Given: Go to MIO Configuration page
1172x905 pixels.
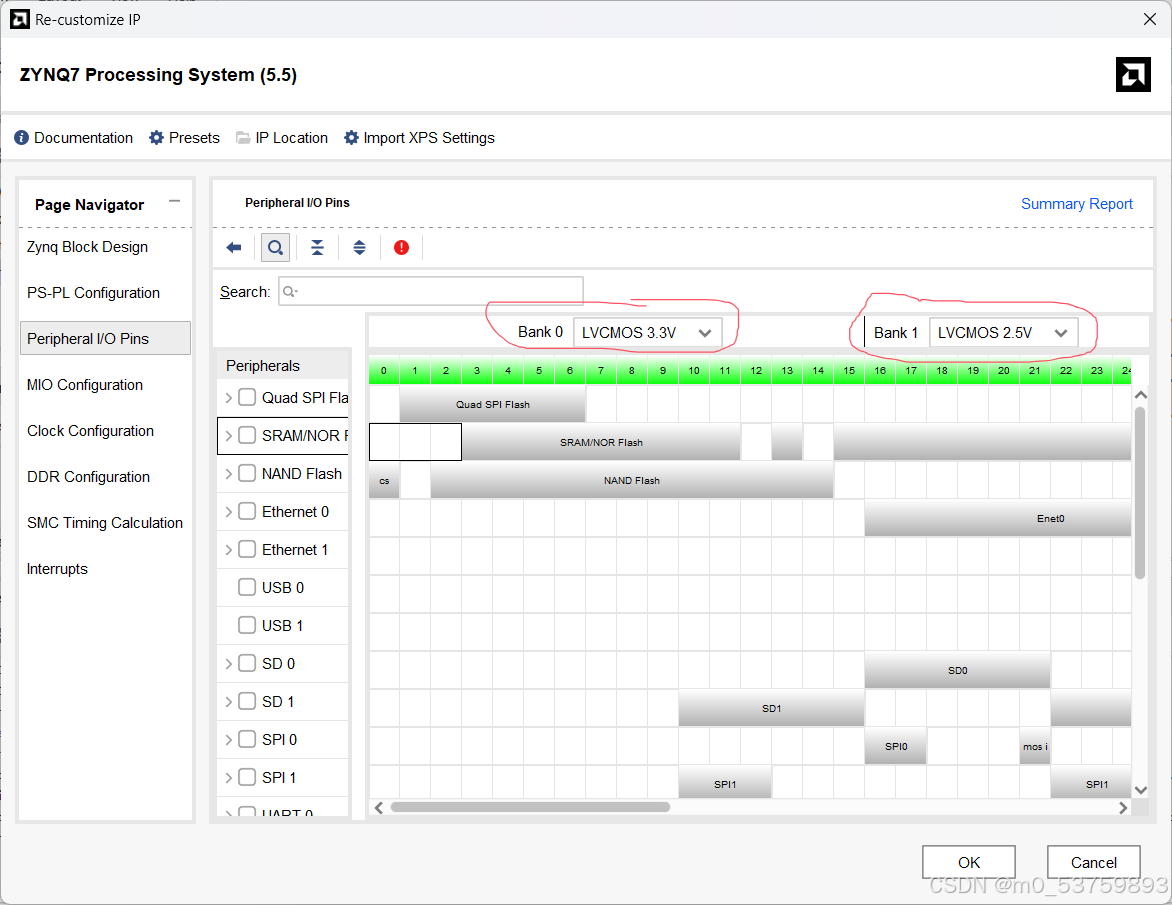Looking at the screenshot, I should [84, 385].
